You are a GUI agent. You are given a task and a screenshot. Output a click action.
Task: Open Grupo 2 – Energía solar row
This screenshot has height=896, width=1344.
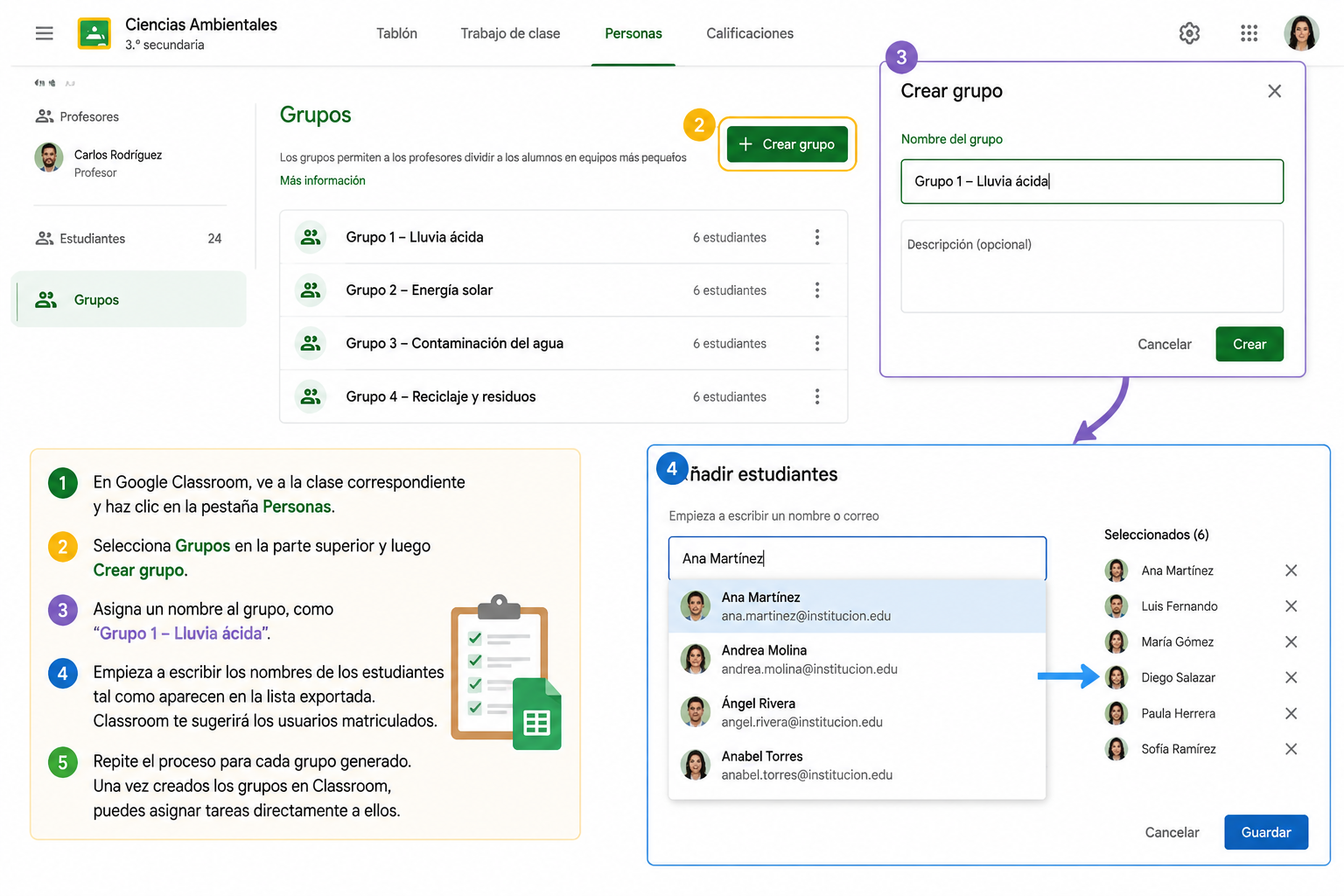[x=563, y=290]
